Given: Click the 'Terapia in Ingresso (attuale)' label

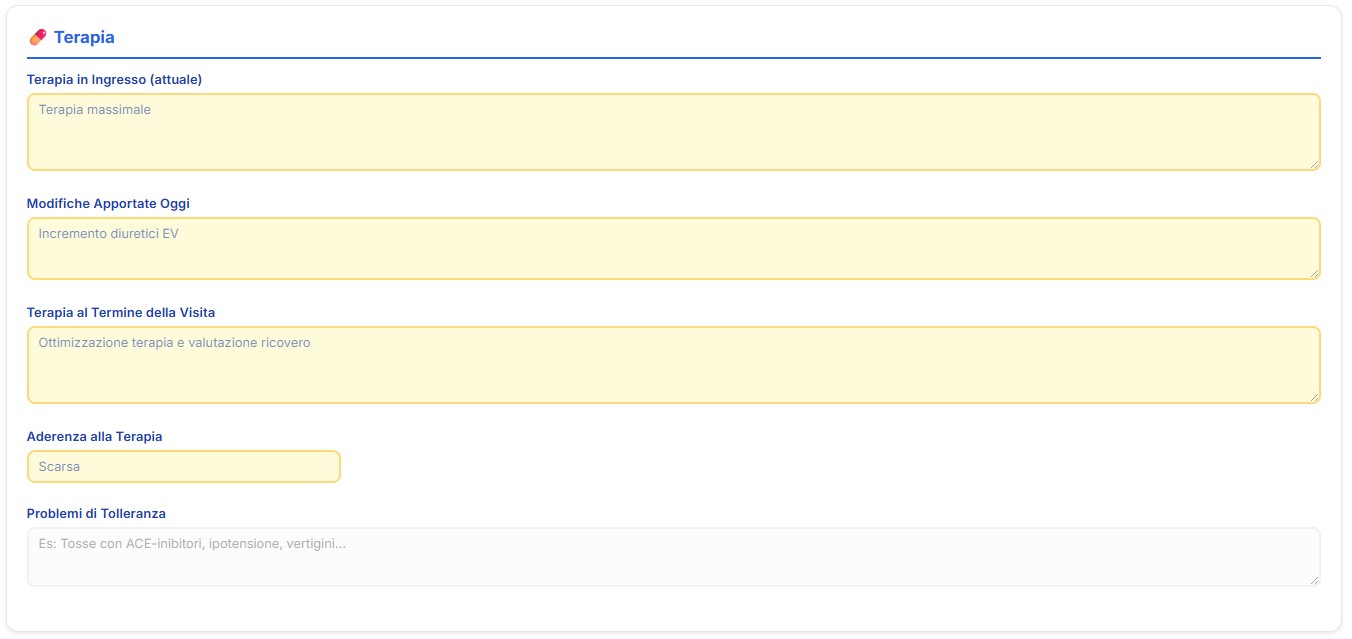Looking at the screenshot, I should point(114,79).
